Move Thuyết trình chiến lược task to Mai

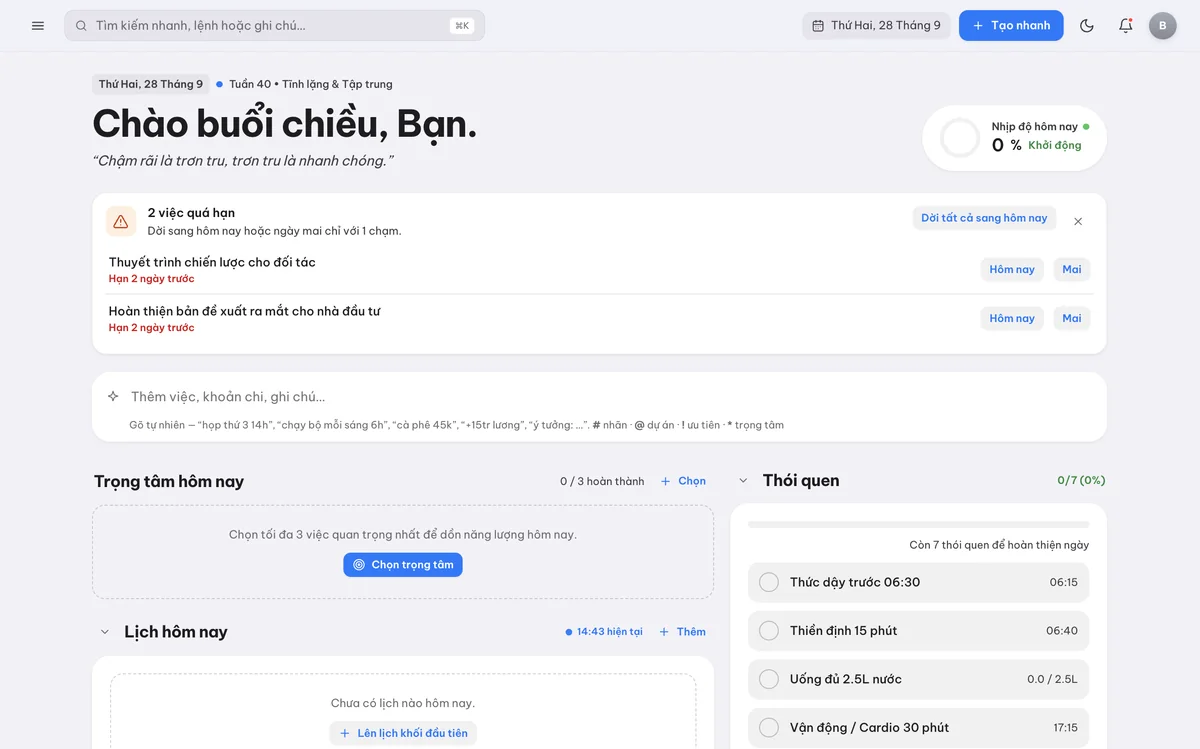click(1072, 269)
